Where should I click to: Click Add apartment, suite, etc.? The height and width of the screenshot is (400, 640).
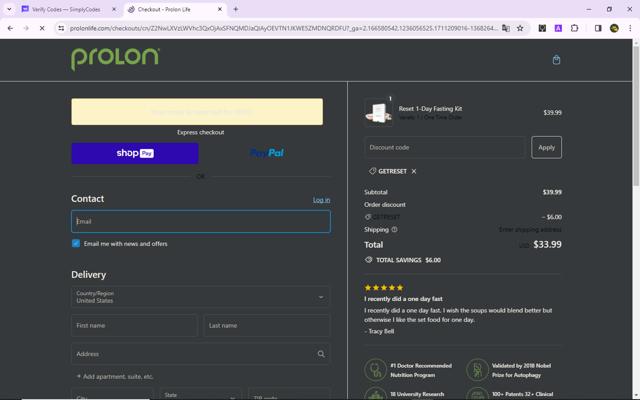pyautogui.click(x=115, y=376)
